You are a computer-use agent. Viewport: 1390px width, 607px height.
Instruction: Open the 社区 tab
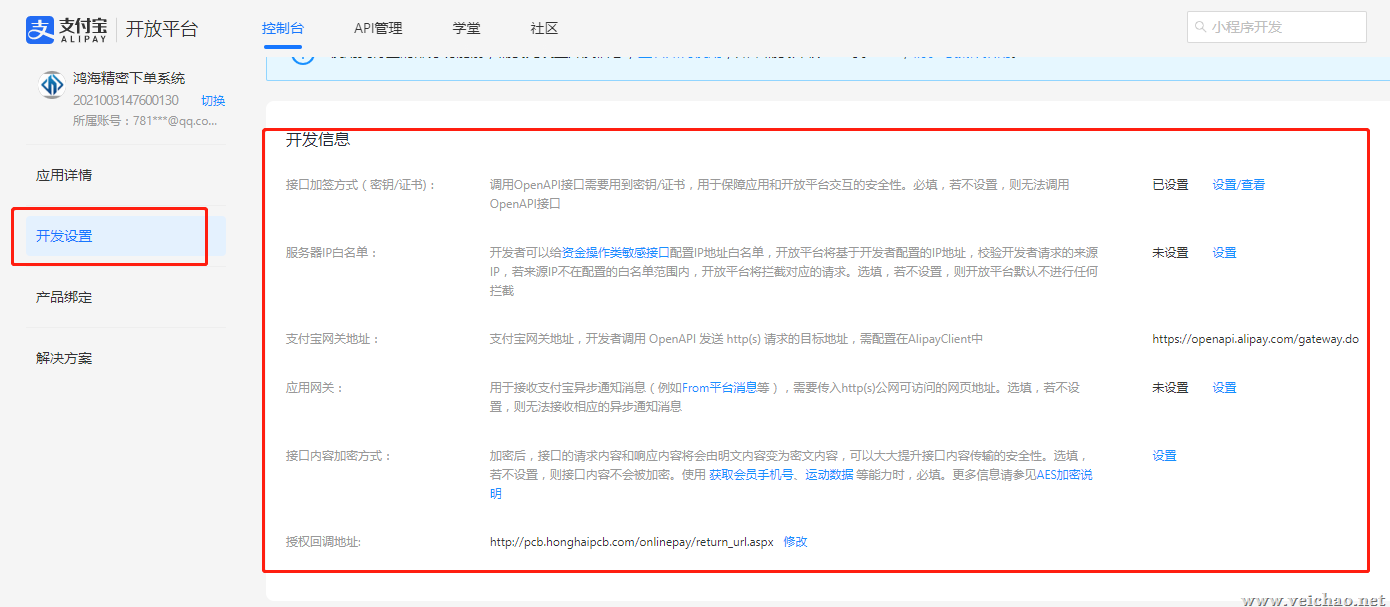coord(545,28)
